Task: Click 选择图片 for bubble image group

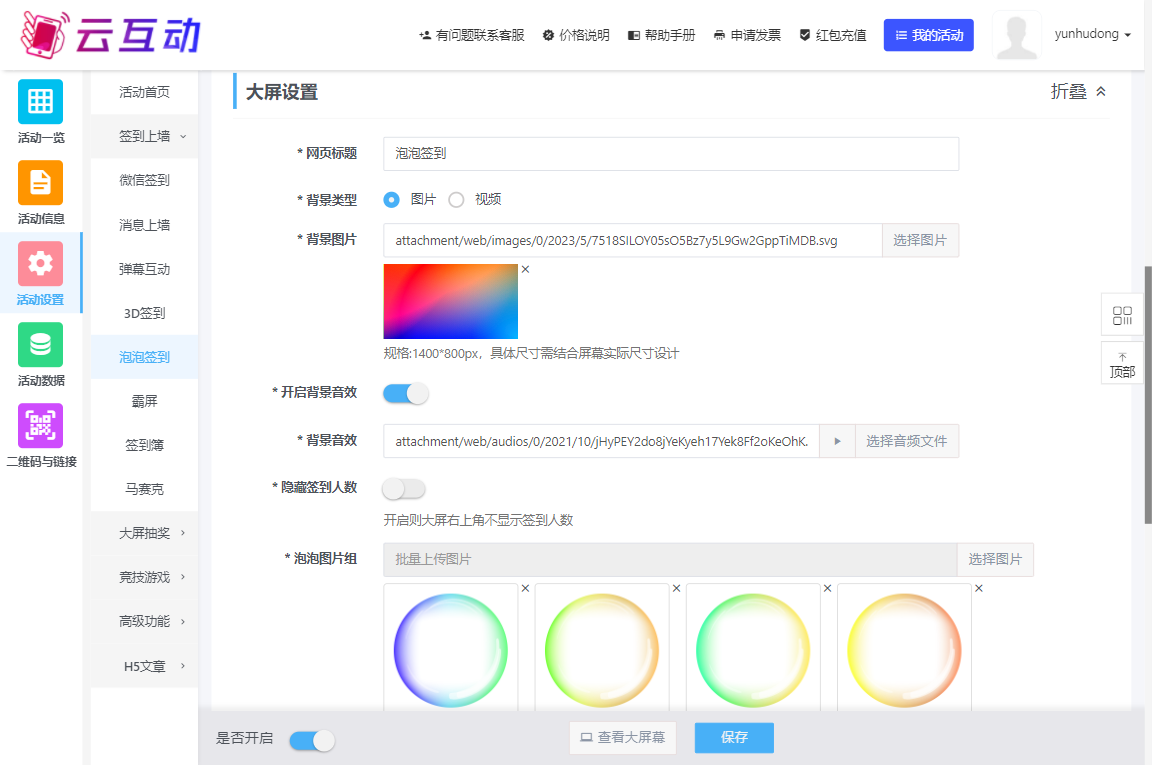Action: tap(995, 559)
